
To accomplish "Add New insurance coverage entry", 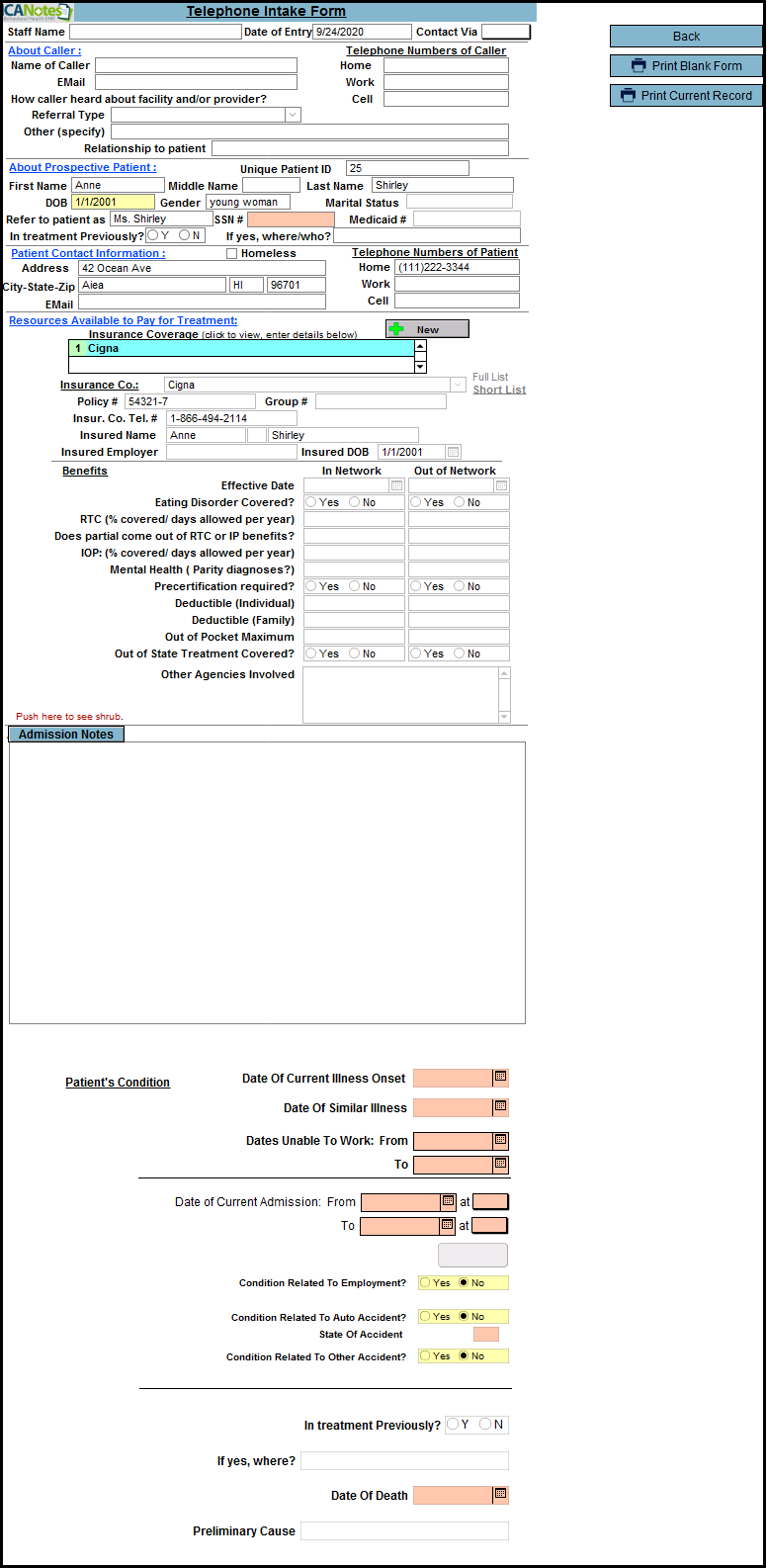I will pyautogui.click(x=427, y=329).
